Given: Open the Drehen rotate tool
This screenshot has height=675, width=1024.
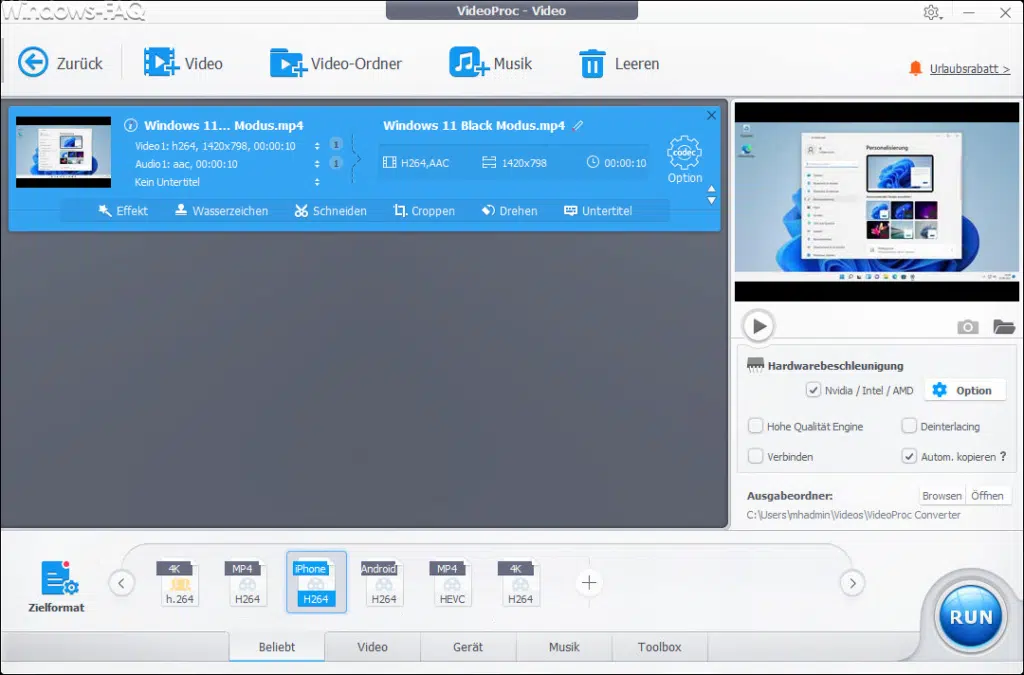Looking at the screenshot, I should tap(509, 211).
